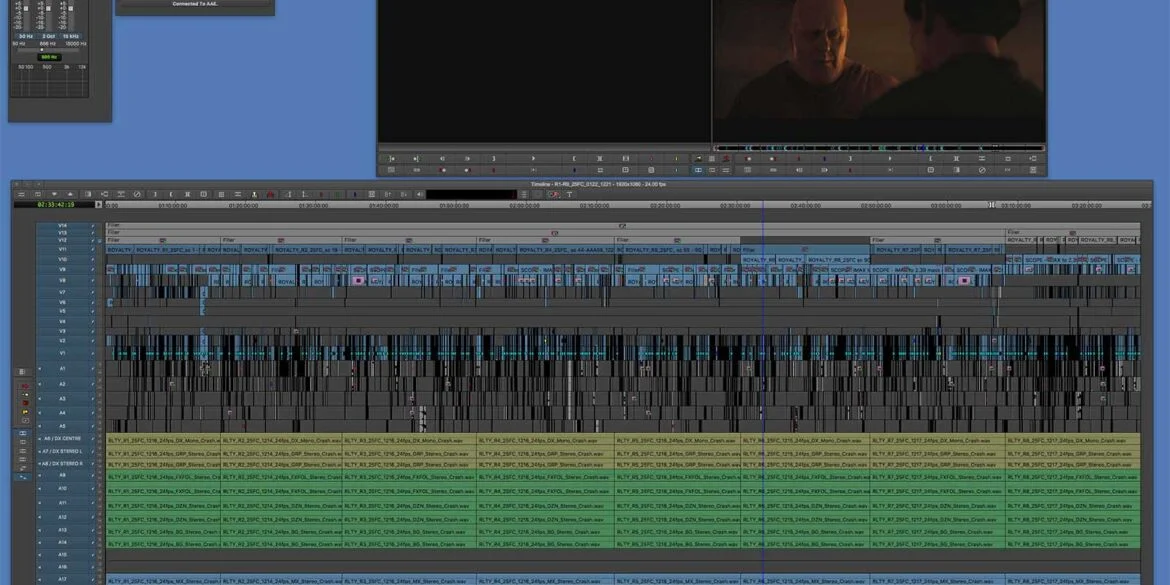Expand the A4 audio track disclosure arrow
This screenshot has height=585, width=1170.
(x=40, y=412)
